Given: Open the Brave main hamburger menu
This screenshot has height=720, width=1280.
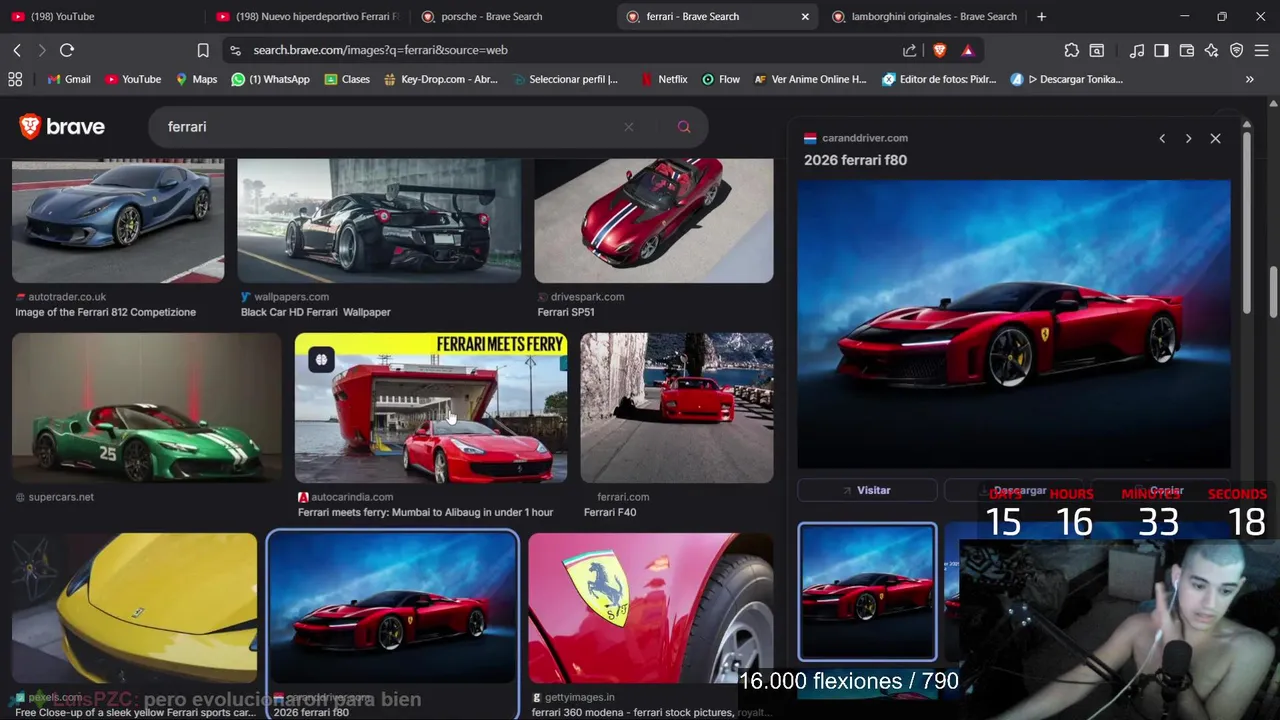Looking at the screenshot, I should pos(1261,50).
